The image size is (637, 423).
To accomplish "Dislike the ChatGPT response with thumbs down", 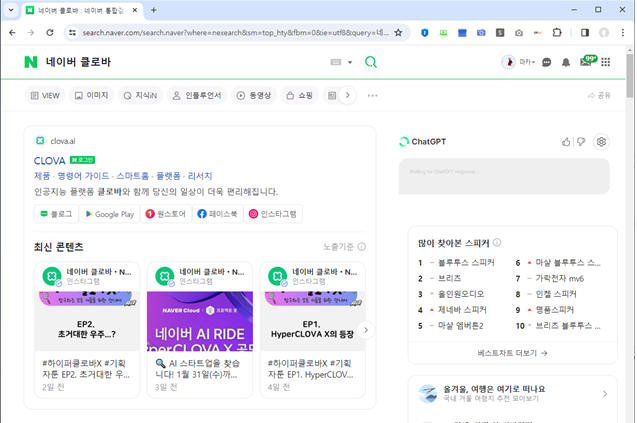I will (581, 142).
